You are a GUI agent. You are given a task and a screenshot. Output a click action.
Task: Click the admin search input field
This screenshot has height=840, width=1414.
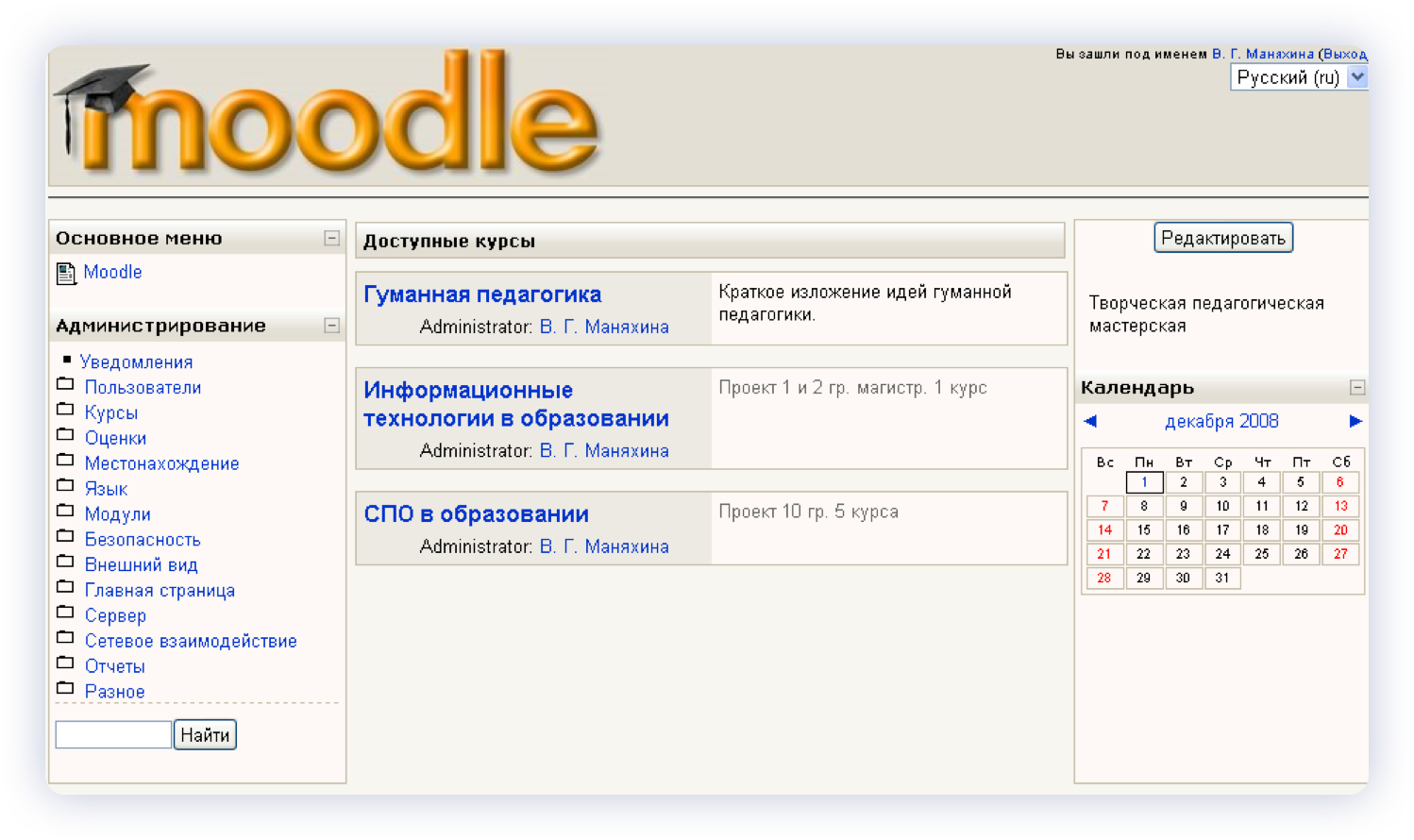click(113, 734)
